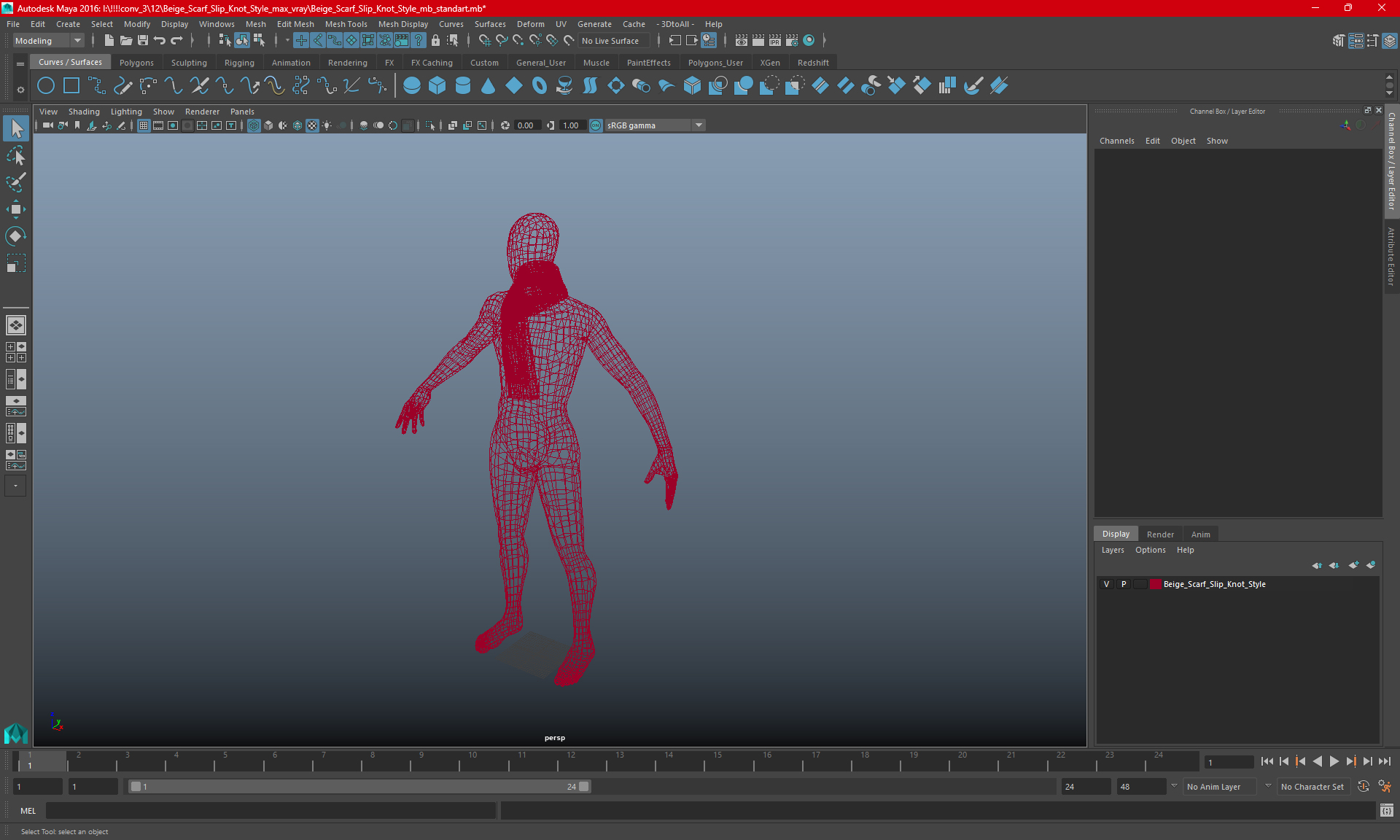Open the sRGB gamma dropdown
This screenshot has width=1400, height=840.
(655, 125)
